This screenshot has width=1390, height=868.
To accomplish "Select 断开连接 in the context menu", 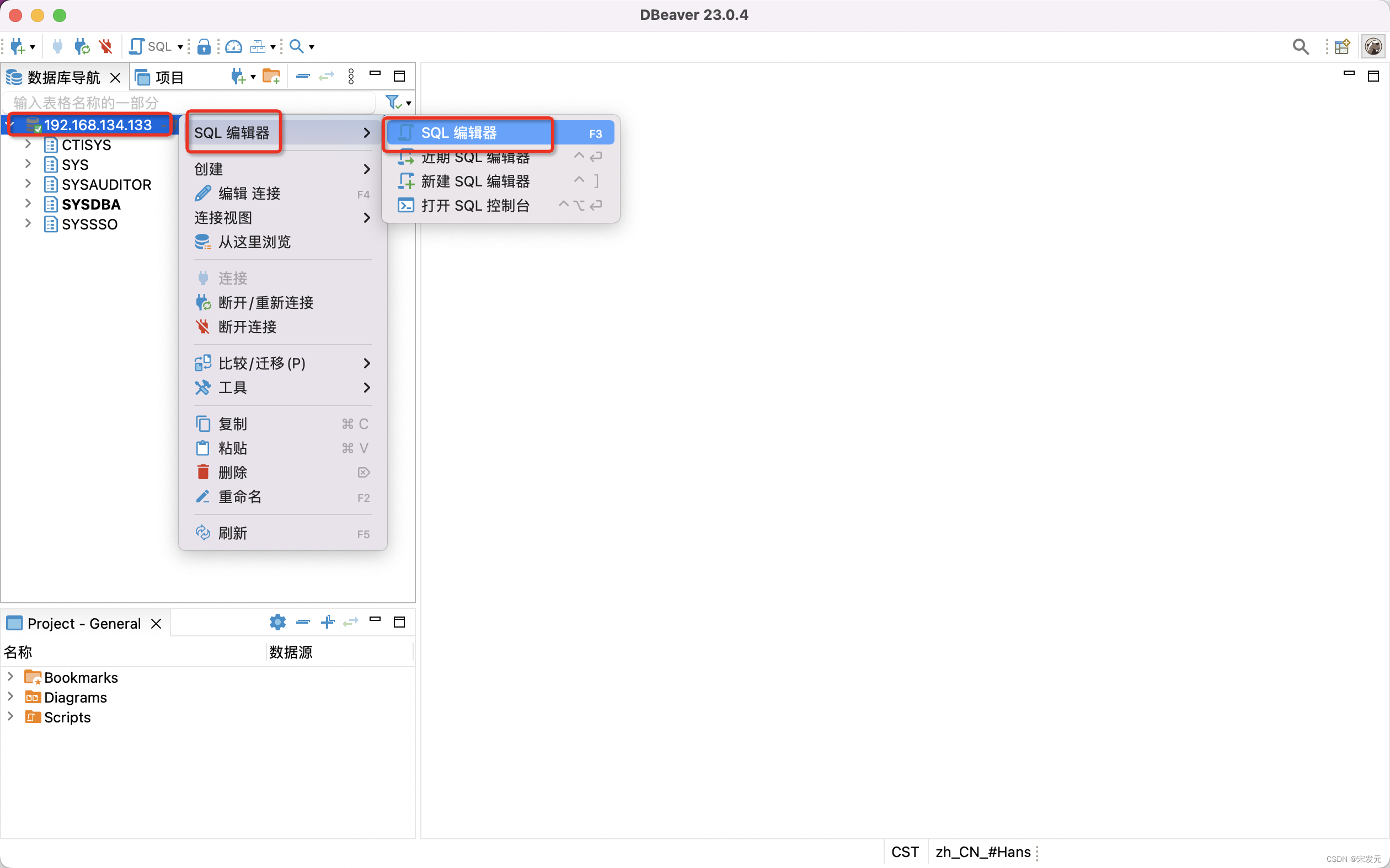I will [248, 326].
